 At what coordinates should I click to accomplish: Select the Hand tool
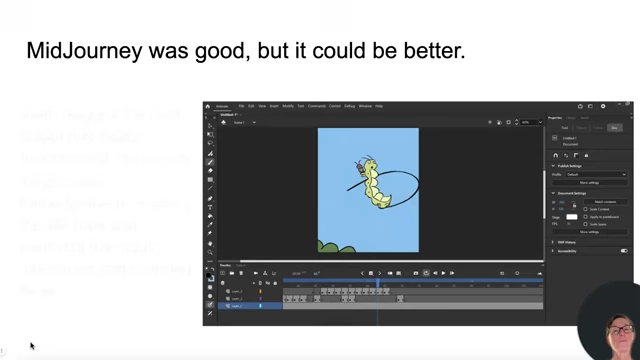tap(210, 244)
